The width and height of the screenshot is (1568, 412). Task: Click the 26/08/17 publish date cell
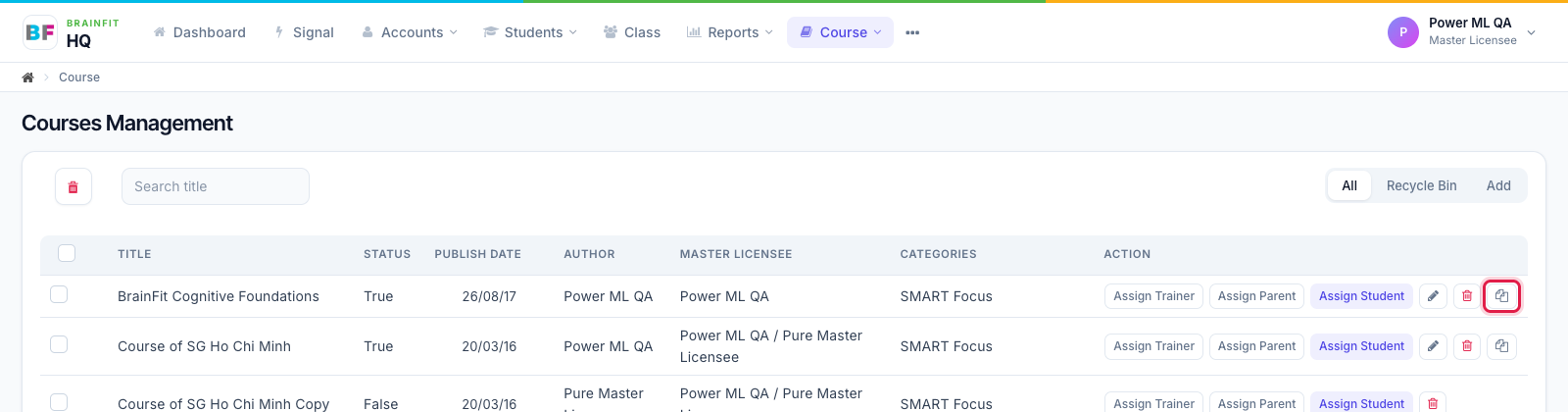tap(489, 296)
